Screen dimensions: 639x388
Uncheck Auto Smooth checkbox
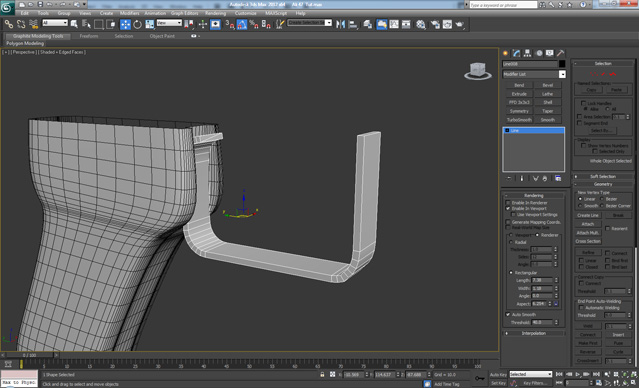(508, 315)
